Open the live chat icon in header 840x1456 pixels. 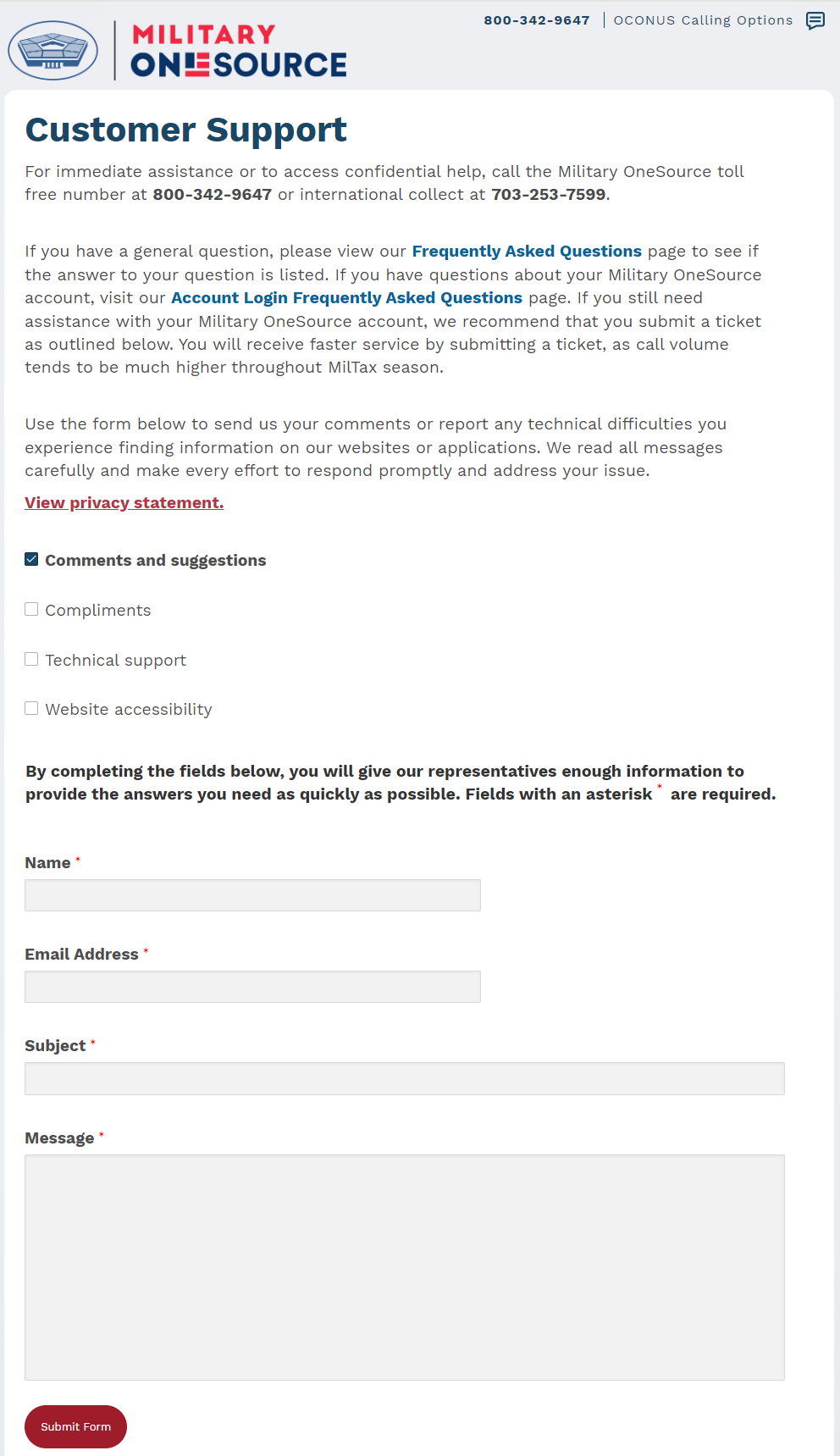pos(815,21)
